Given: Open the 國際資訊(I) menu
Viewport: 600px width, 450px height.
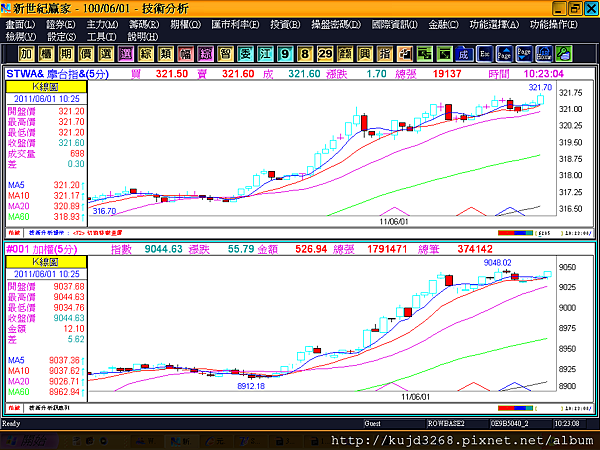Looking at the screenshot, I should 395,24.
